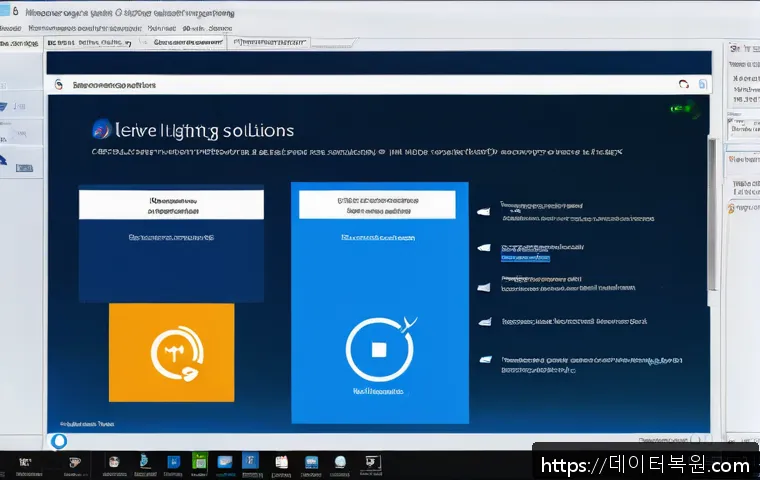Click the caption text under the circular stop icon
The height and width of the screenshot is (480, 760).
pos(378,392)
